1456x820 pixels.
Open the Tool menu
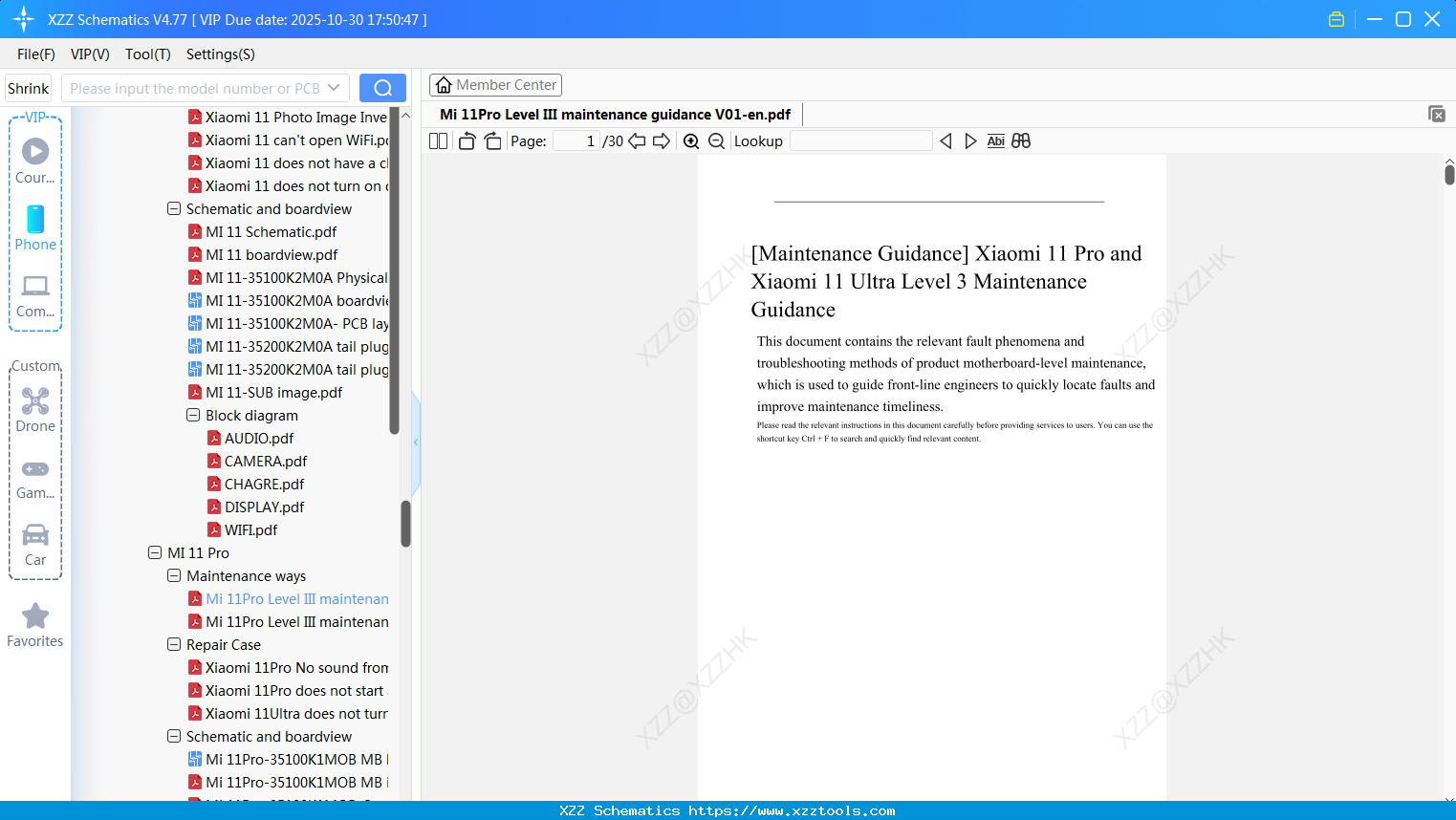click(148, 54)
